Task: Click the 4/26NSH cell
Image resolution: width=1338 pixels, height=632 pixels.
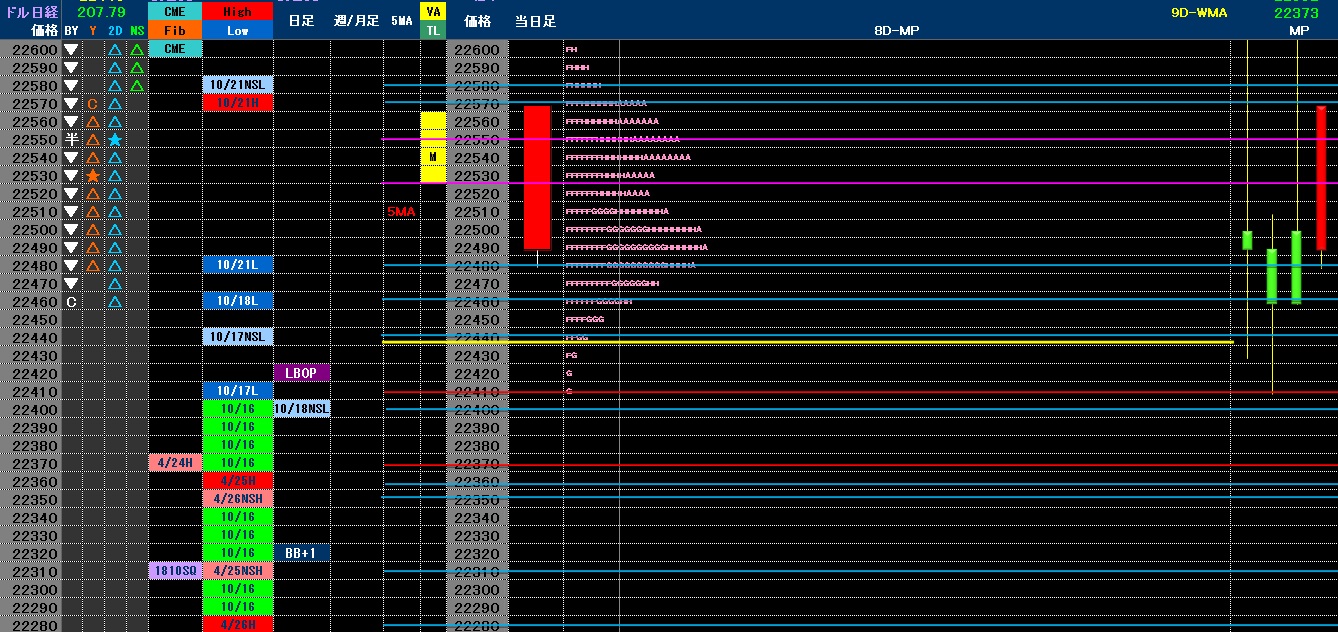Action: click(238, 499)
